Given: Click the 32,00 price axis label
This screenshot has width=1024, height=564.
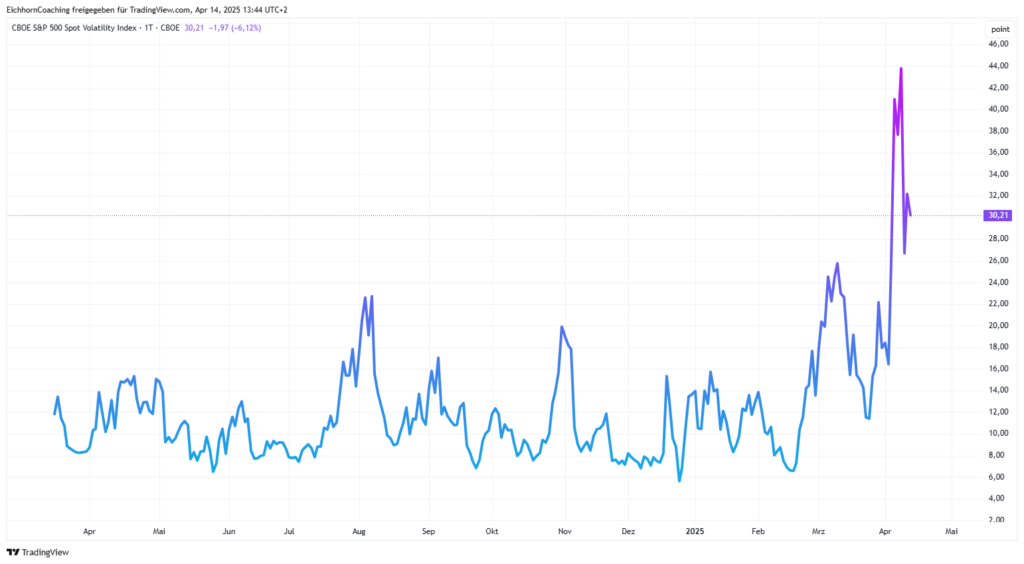Looking at the screenshot, I should pos(998,195).
